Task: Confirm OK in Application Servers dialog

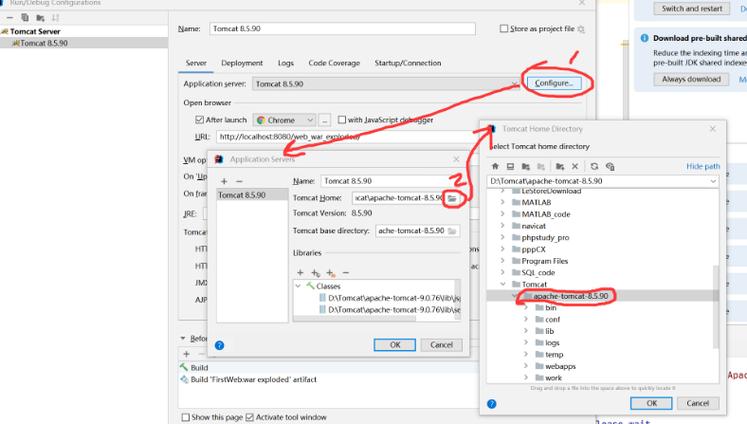Action: [x=395, y=345]
